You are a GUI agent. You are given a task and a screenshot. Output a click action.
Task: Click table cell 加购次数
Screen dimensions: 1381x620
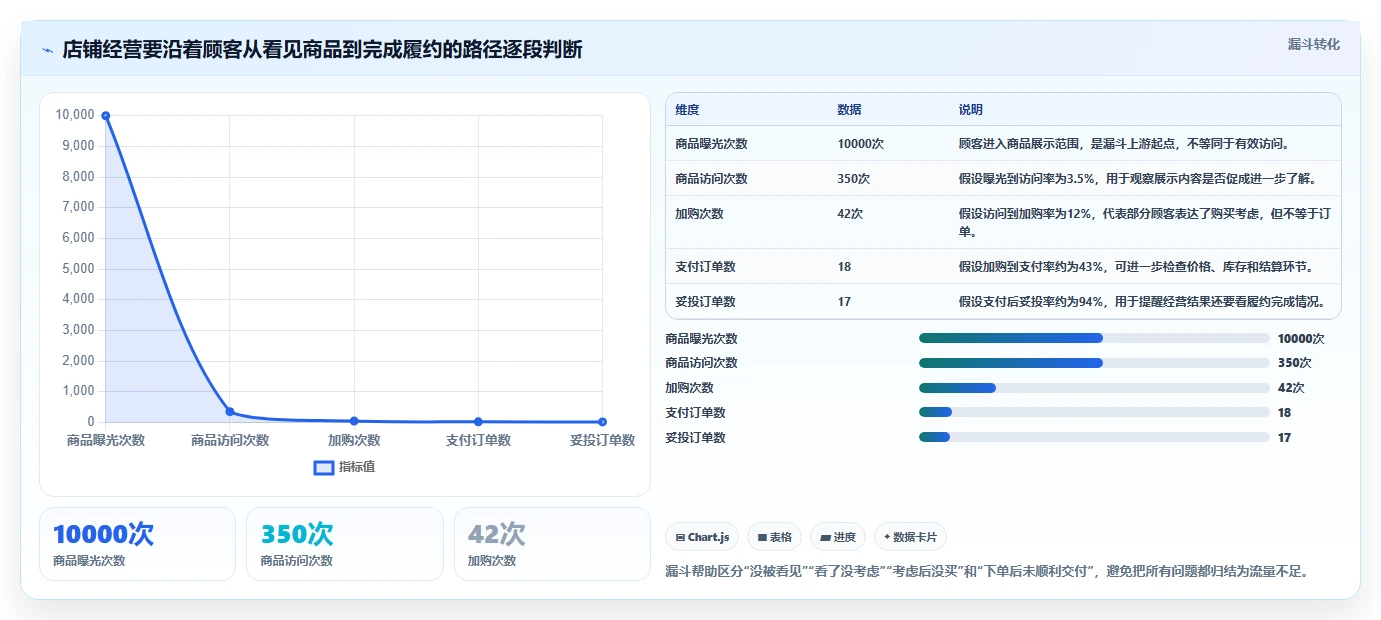[699, 213]
